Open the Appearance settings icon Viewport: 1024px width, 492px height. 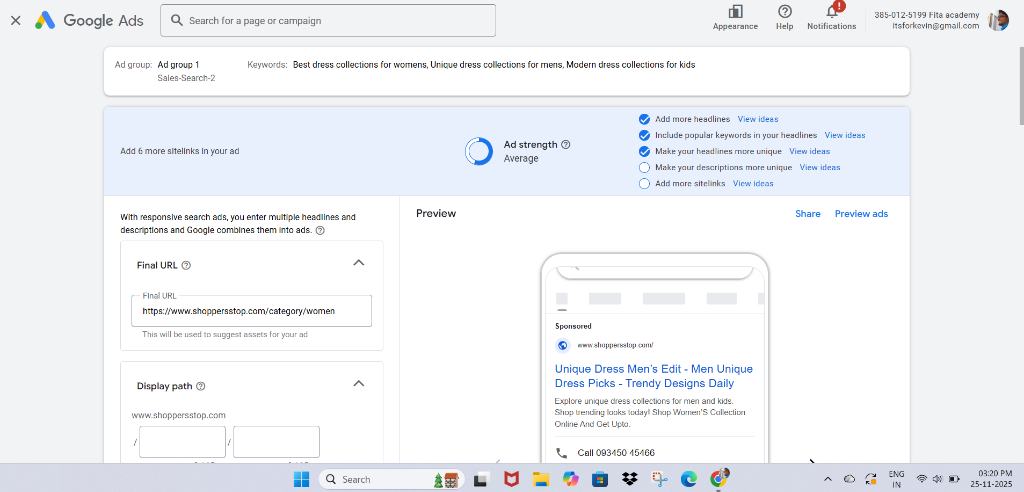point(735,12)
